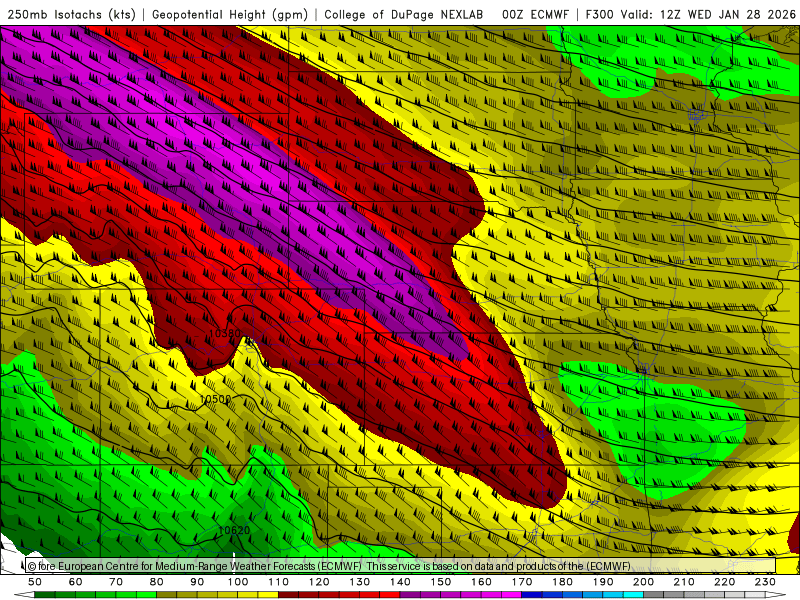Viewport: 800px width, 600px height.
Task: Click the 70 value on color scale
Action: click(116, 582)
